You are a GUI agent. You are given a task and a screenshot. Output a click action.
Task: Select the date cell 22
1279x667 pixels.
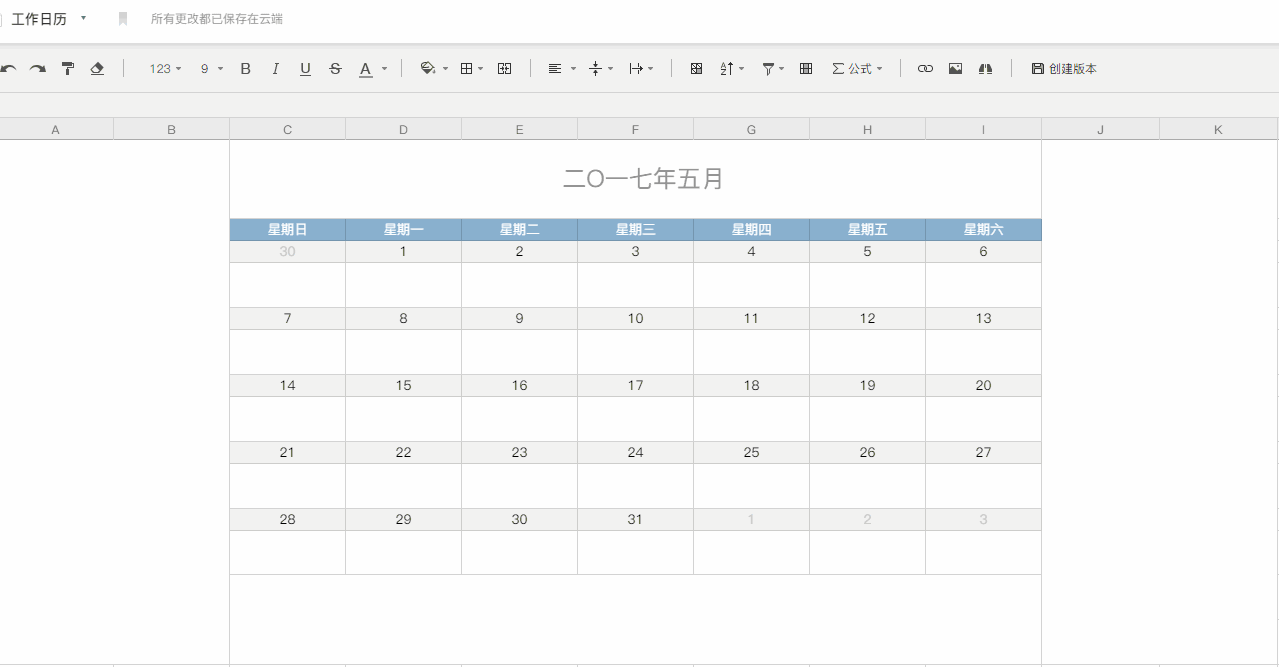pyautogui.click(x=403, y=453)
